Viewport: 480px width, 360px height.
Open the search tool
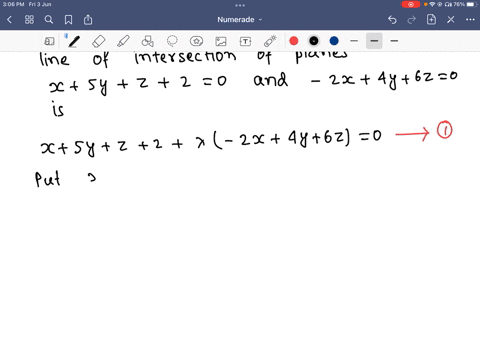pyautogui.click(x=49, y=20)
